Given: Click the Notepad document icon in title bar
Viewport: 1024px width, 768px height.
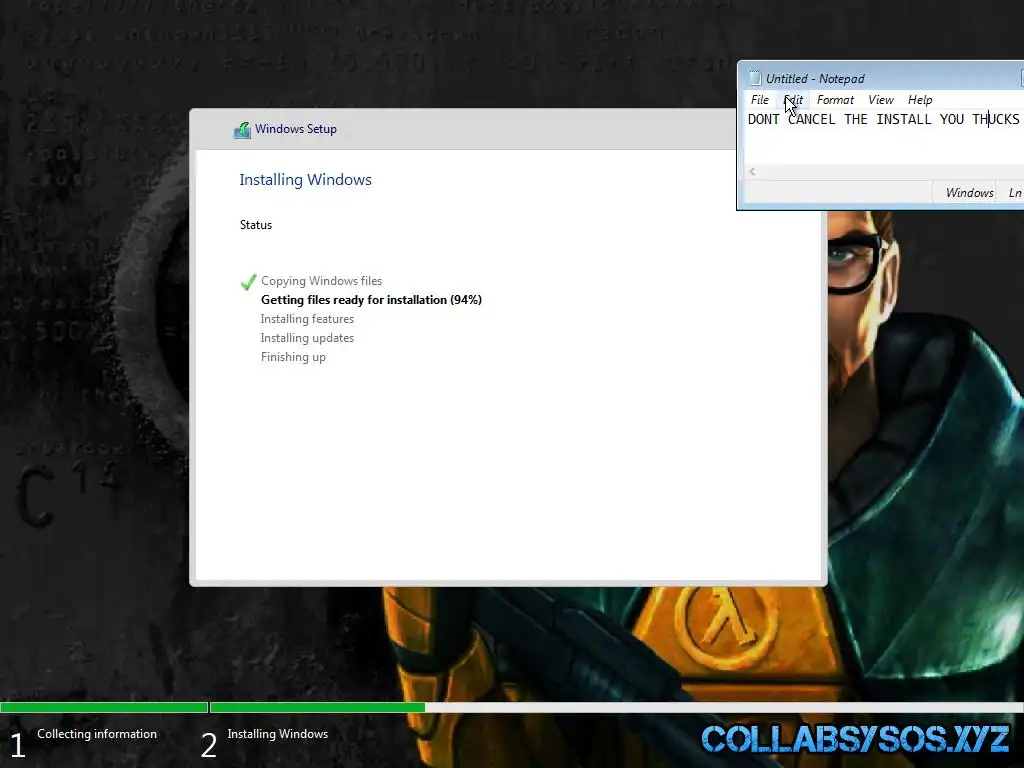Looking at the screenshot, I should (x=754, y=78).
